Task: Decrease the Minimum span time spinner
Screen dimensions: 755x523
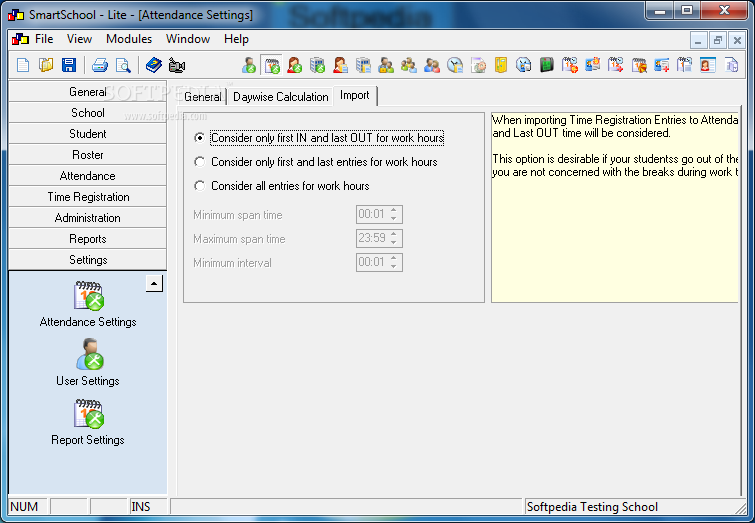Action: coord(394,218)
